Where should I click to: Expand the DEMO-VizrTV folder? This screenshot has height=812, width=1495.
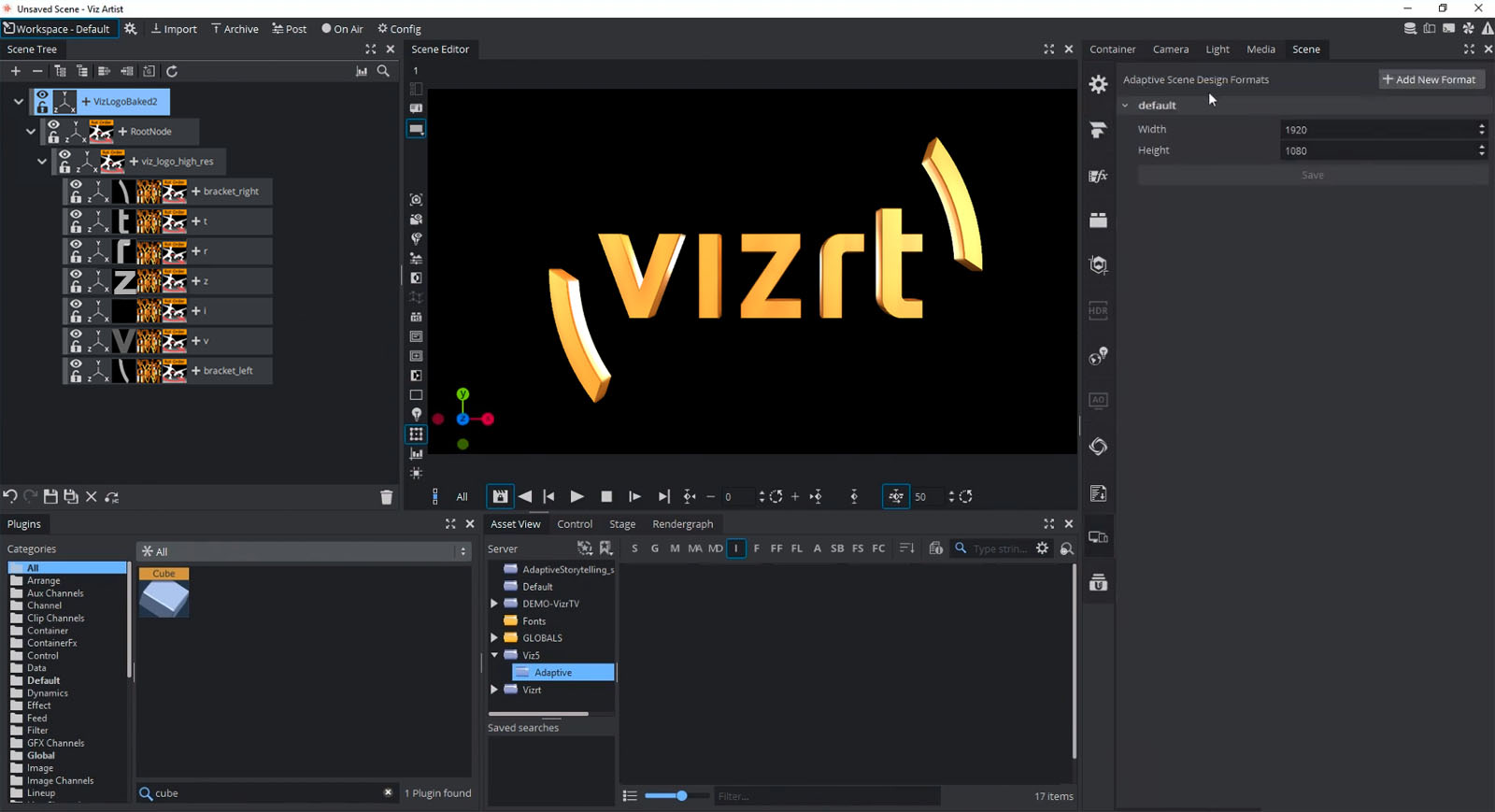494,604
